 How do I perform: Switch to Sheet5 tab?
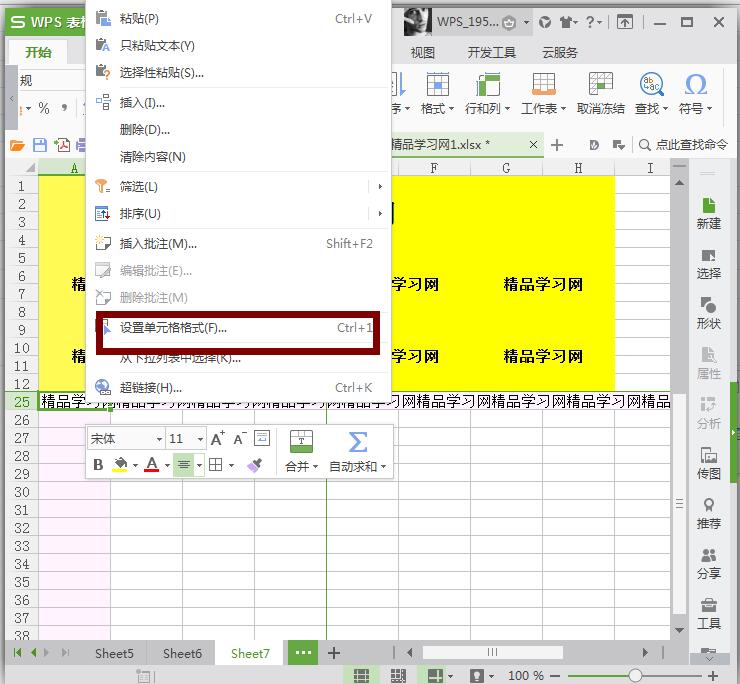point(114,653)
